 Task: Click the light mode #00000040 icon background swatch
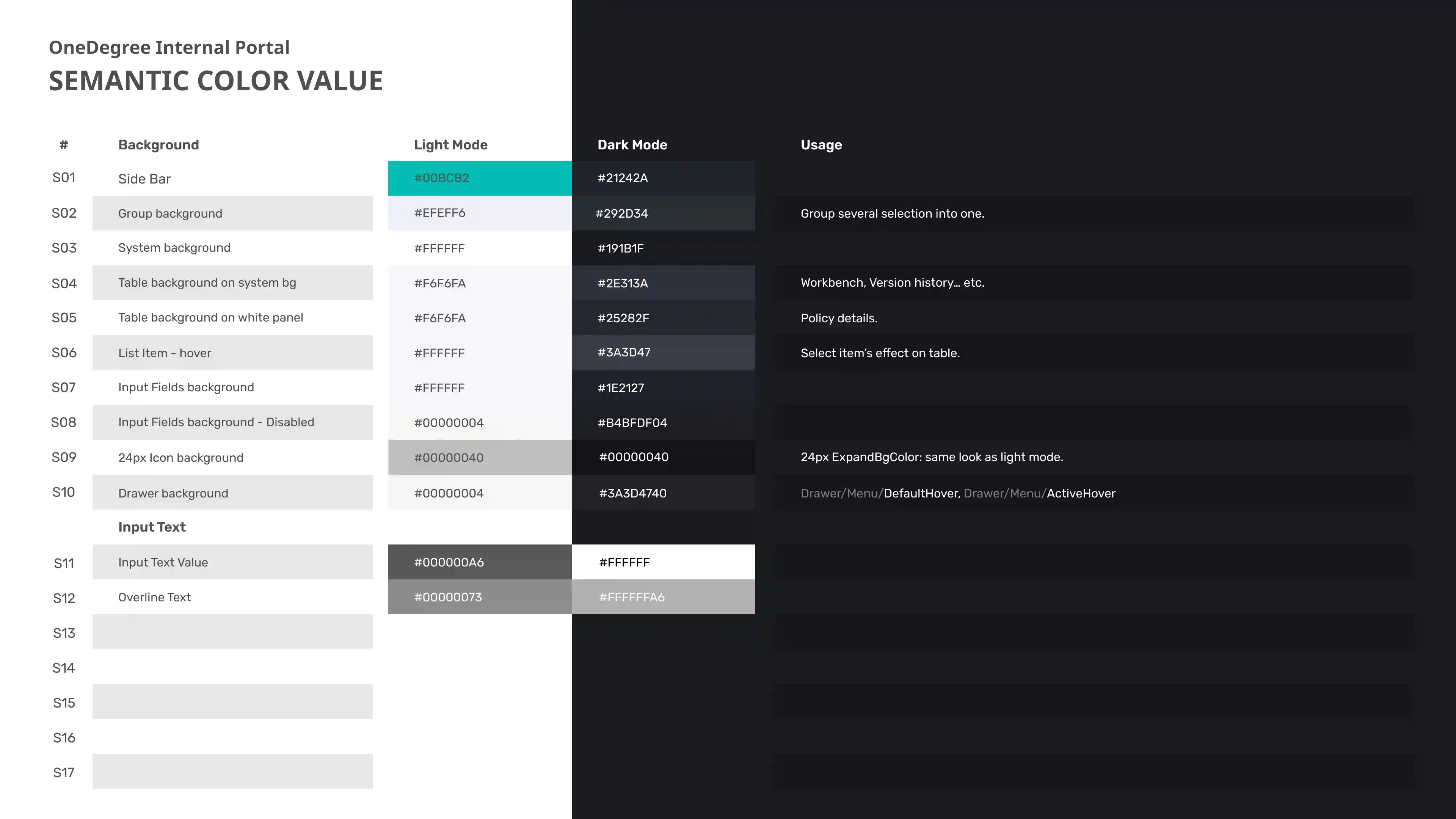[479, 457]
